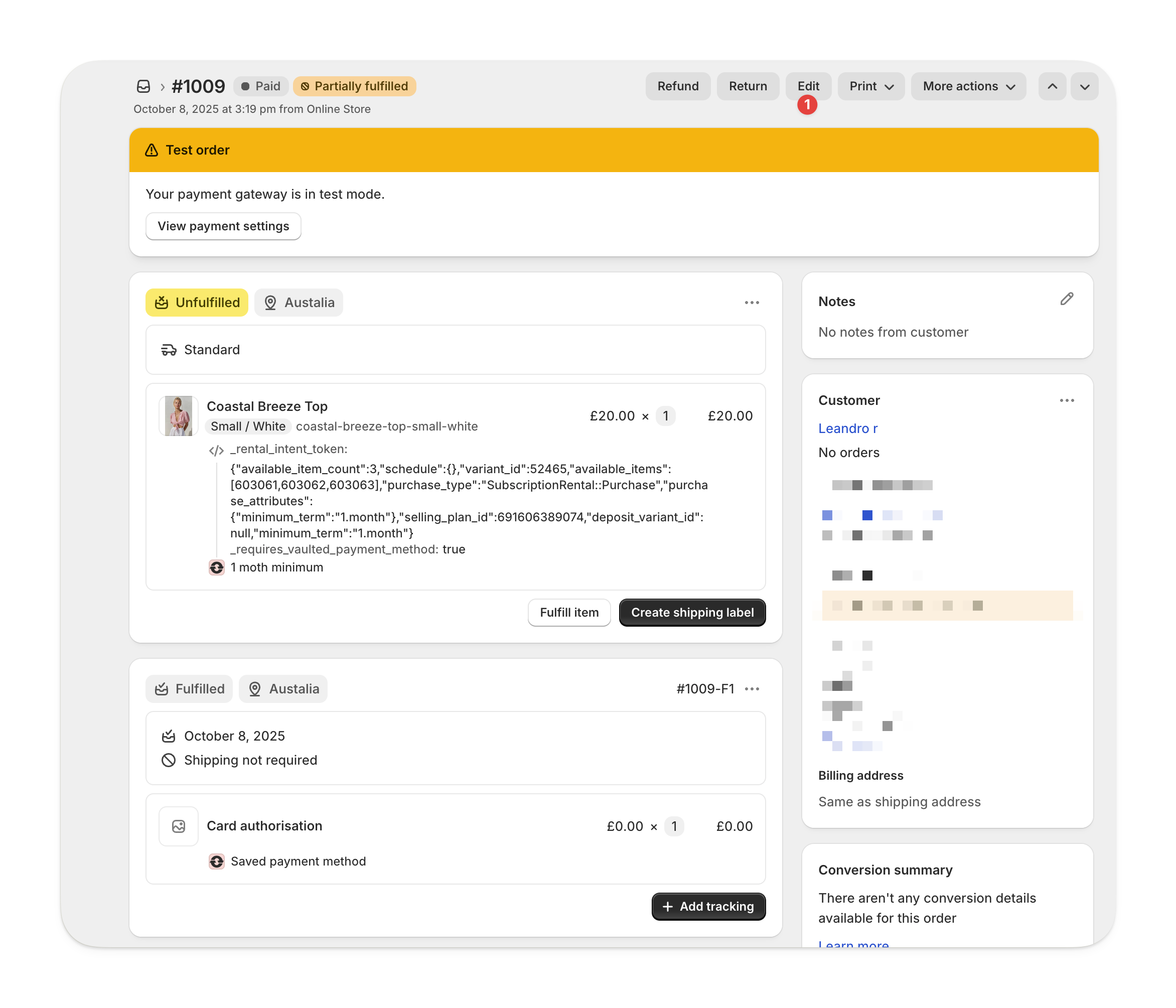Viewport: 1176px width, 1008px height.
Task: Click Create shipping label
Action: click(692, 613)
